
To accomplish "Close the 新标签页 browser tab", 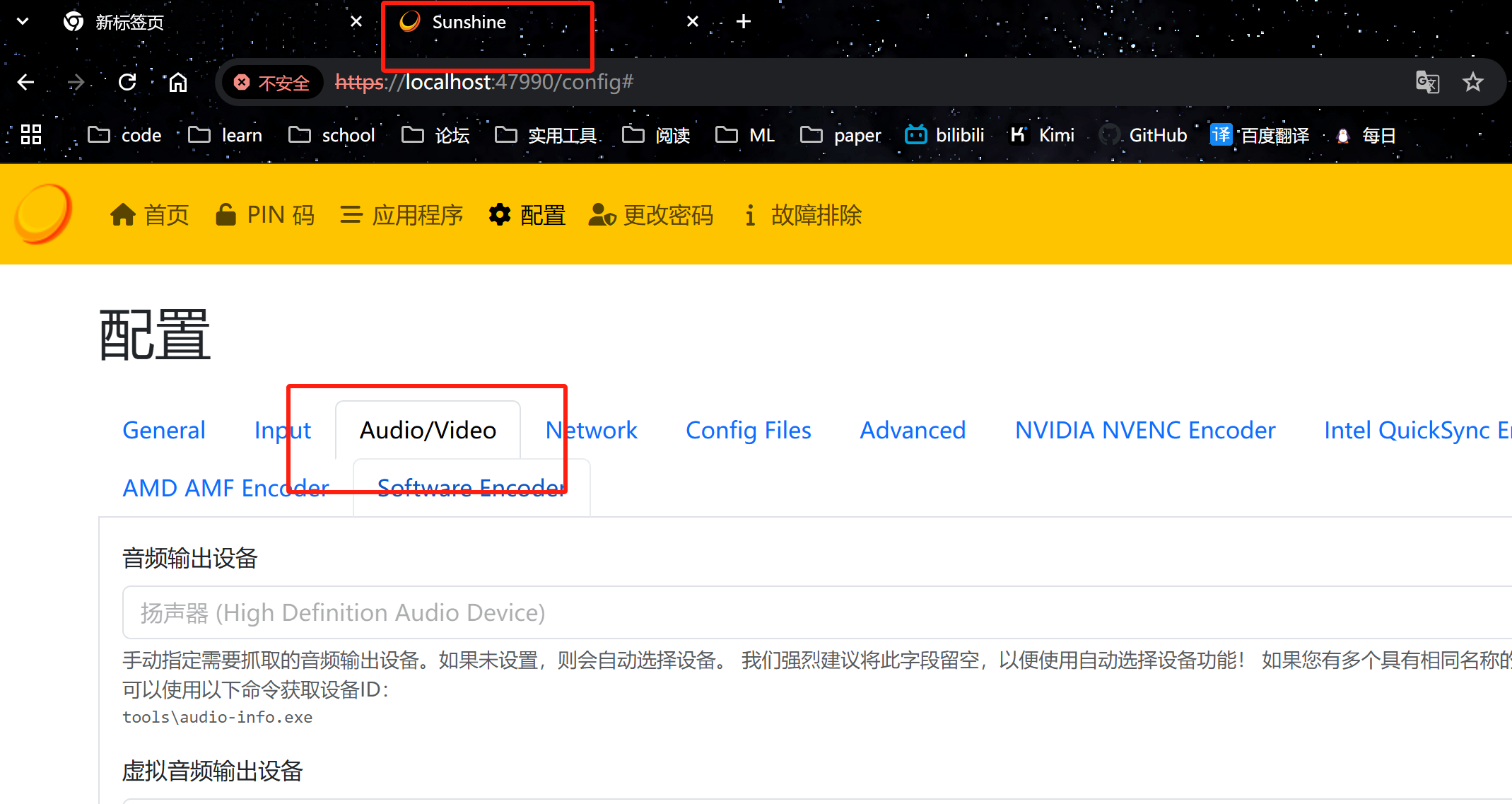I will 356,22.
